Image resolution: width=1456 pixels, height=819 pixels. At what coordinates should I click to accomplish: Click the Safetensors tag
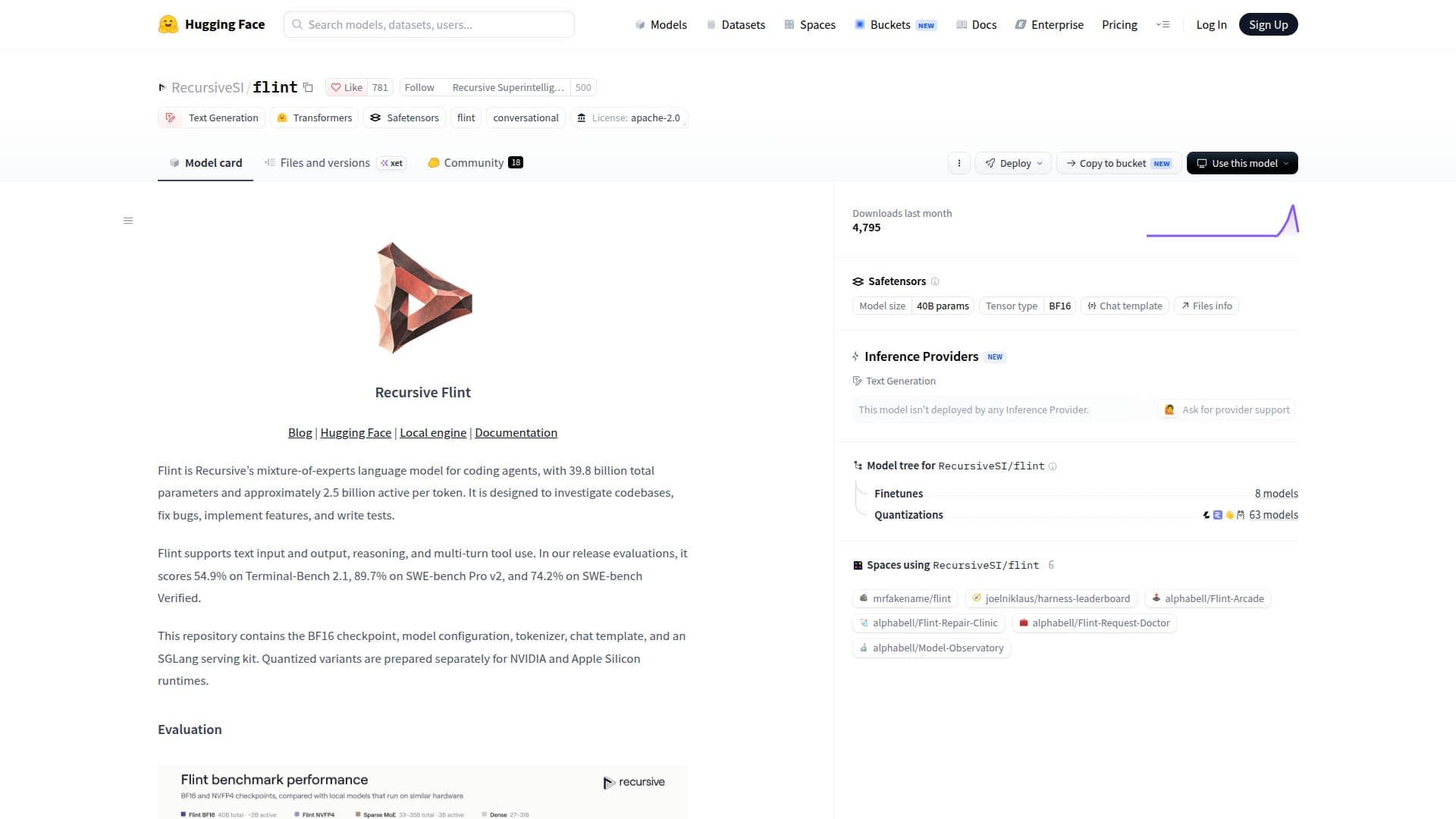coord(404,118)
